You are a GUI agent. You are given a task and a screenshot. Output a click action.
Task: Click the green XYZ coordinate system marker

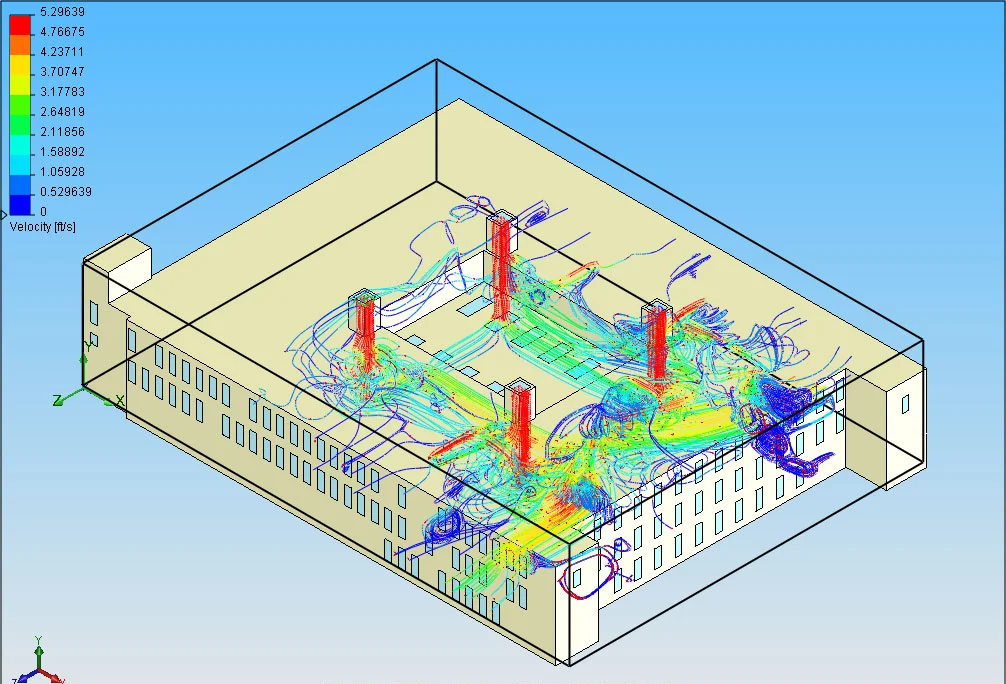tap(89, 376)
